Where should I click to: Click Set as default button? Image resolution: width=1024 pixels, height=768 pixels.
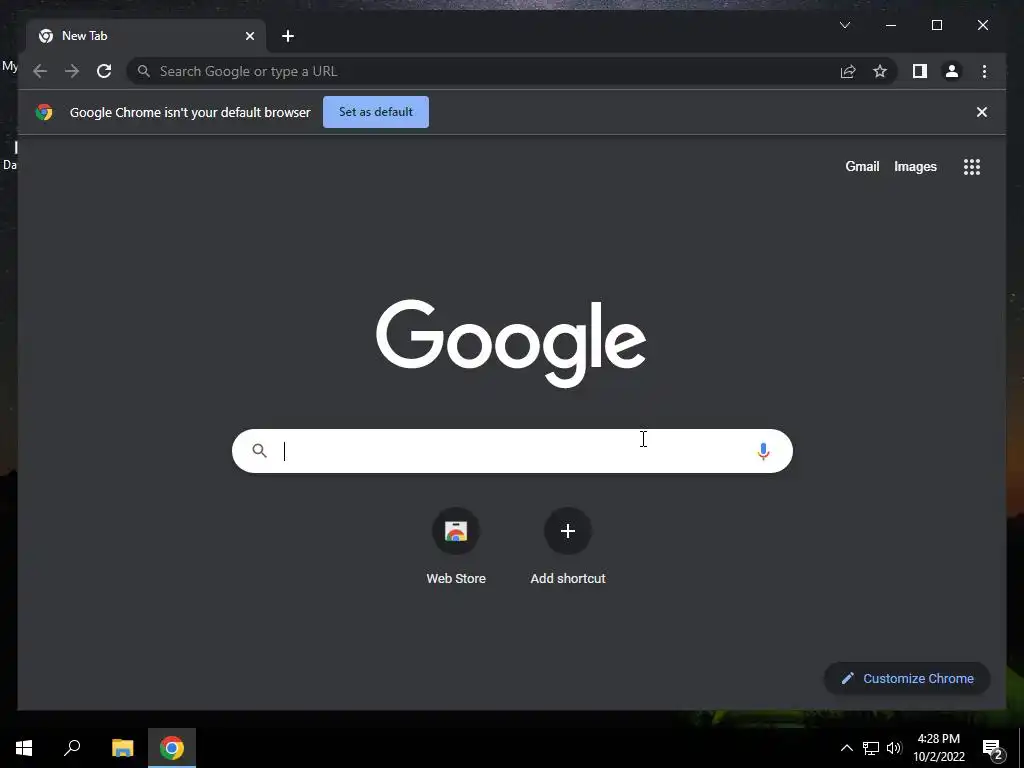(x=376, y=112)
